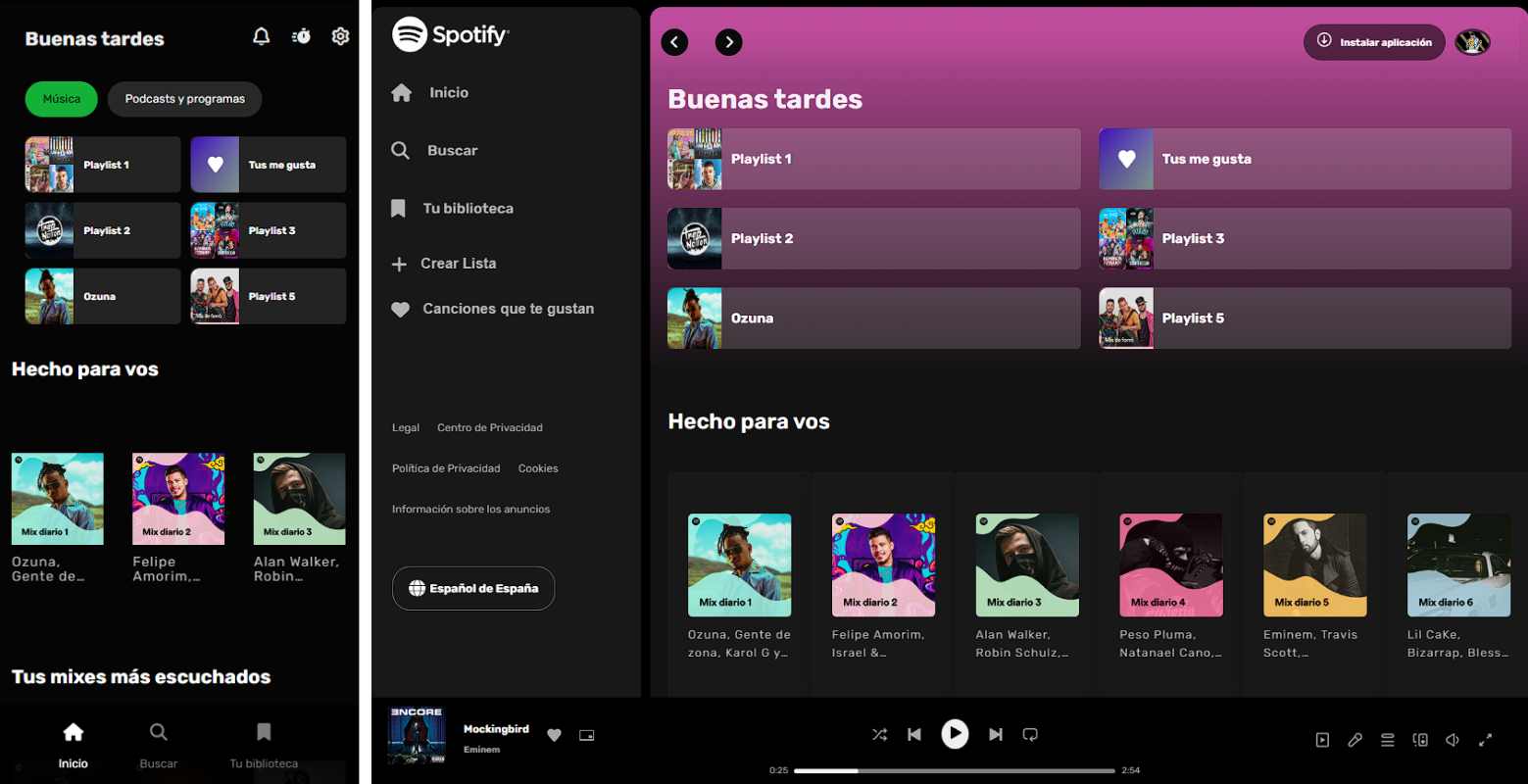Open Playlist 1 tile in mobile view
This screenshot has height=784, width=1528.
(103, 165)
